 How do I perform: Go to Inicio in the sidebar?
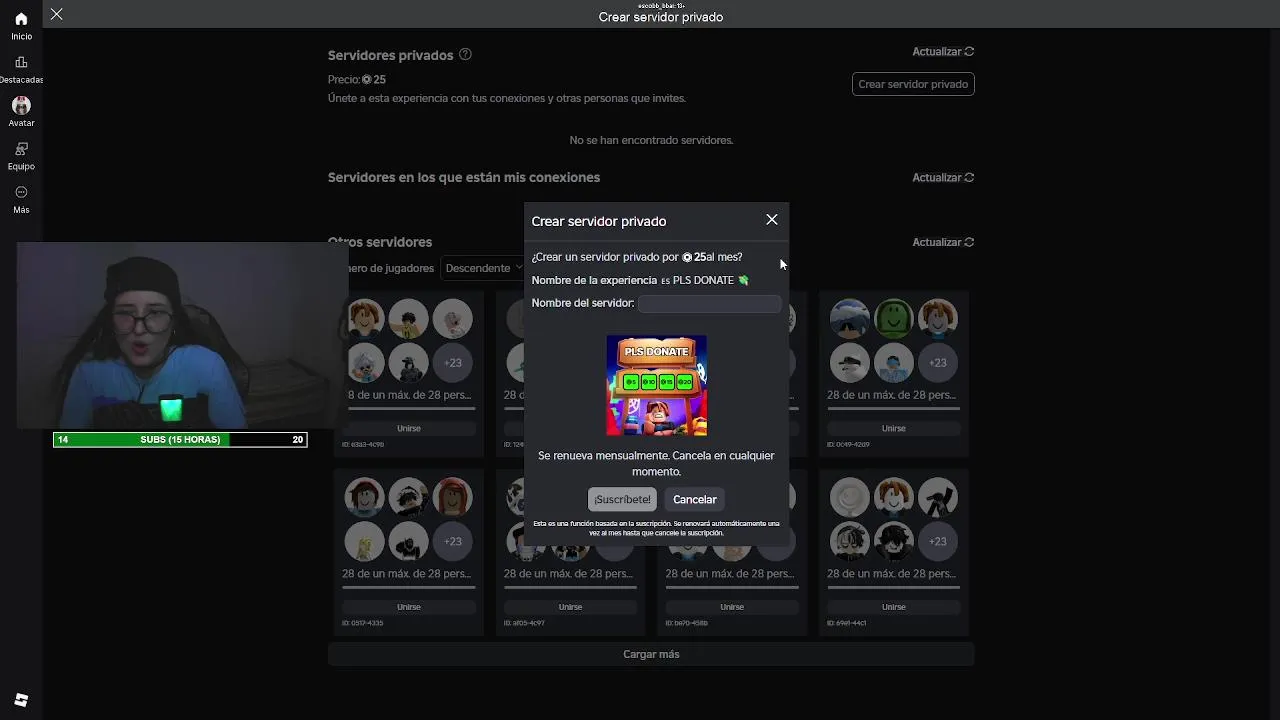[x=21, y=26]
